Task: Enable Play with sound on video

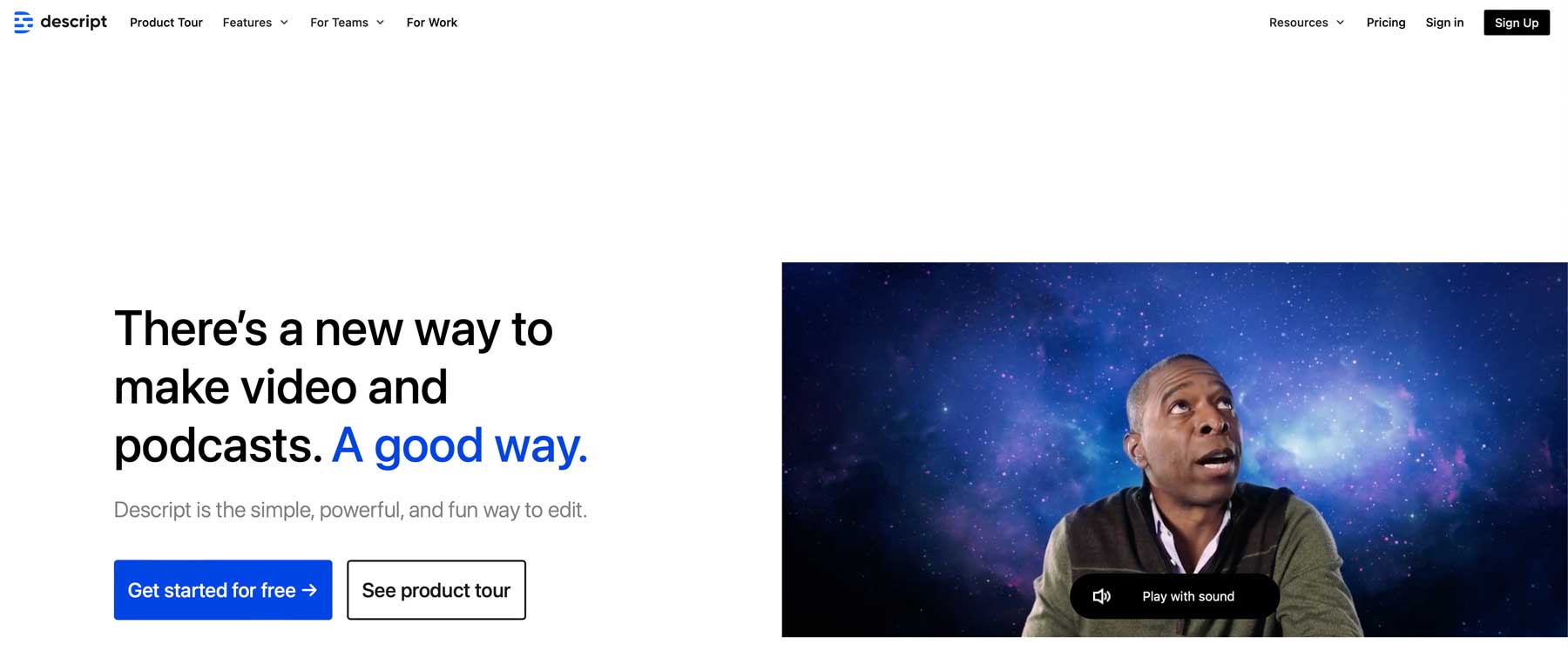Action: pyautogui.click(x=1174, y=597)
